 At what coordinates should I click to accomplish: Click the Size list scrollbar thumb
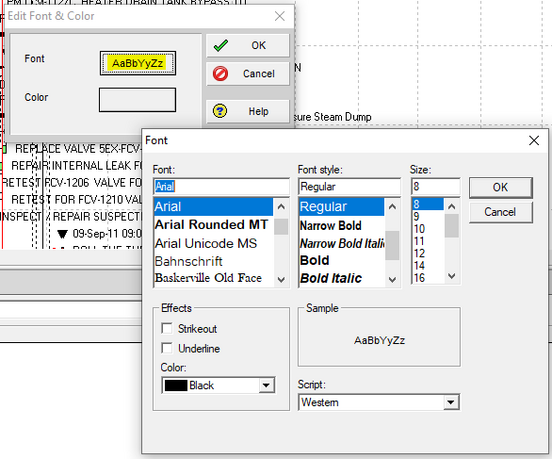coord(452,226)
